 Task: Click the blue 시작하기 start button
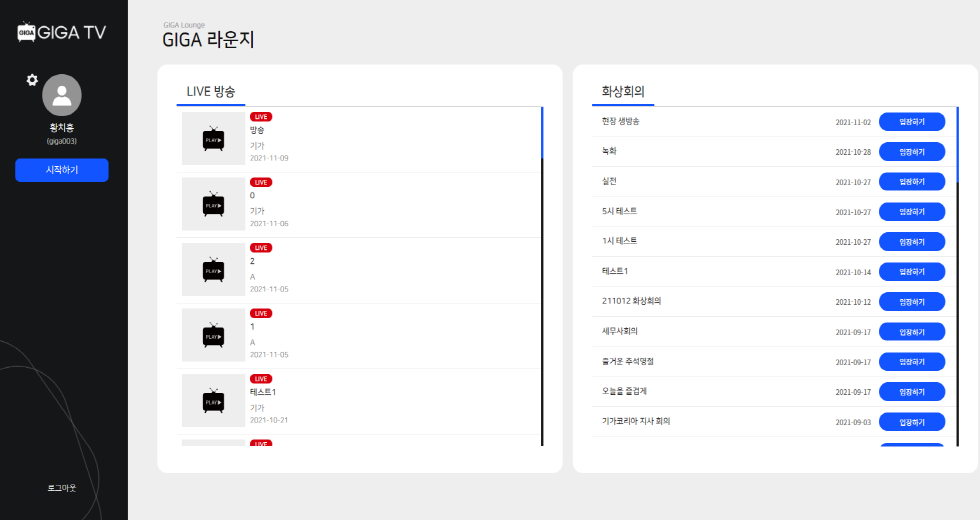[62, 170]
